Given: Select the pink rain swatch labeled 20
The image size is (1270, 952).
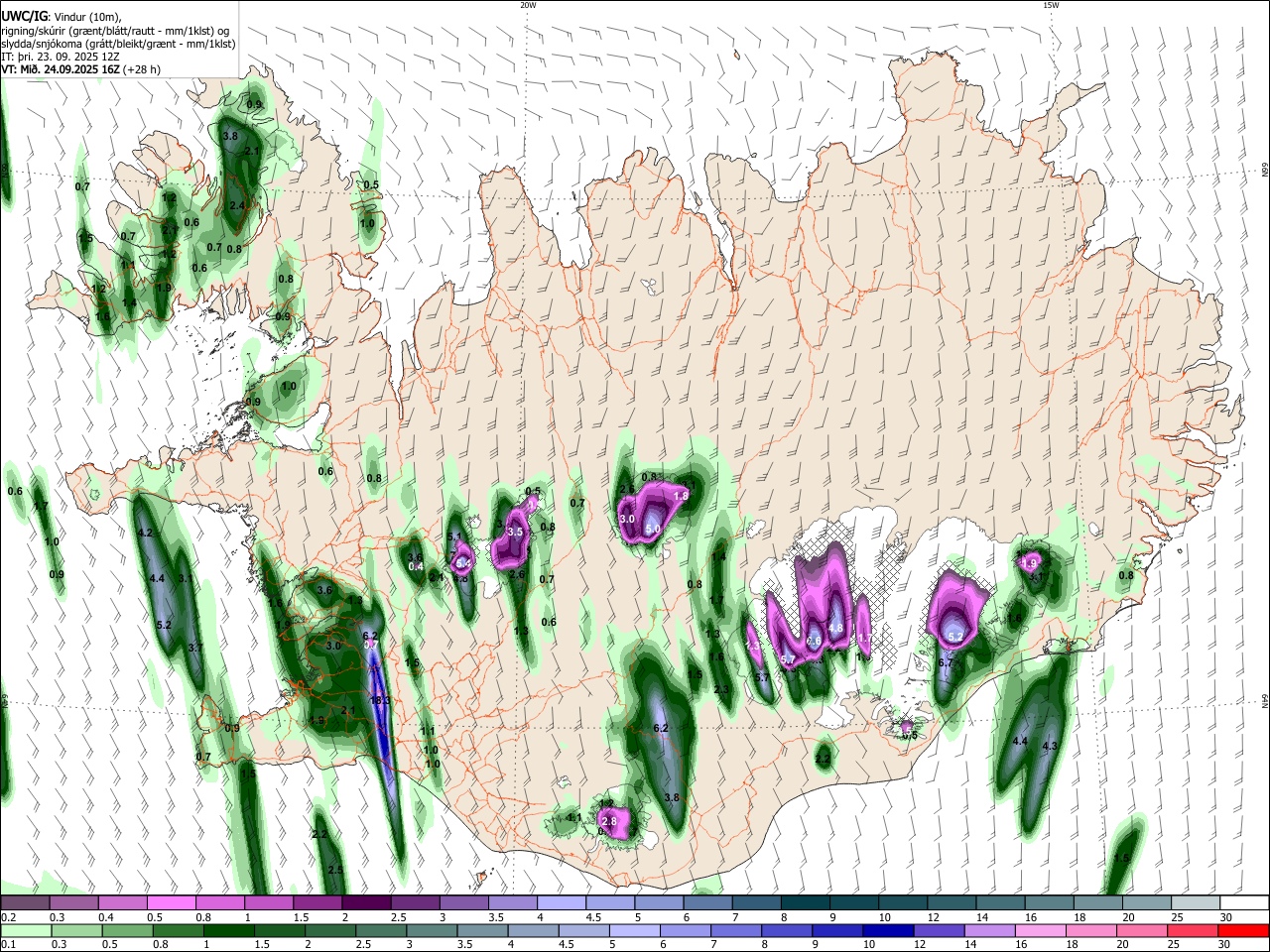Looking at the screenshot, I should tap(1143, 930).
